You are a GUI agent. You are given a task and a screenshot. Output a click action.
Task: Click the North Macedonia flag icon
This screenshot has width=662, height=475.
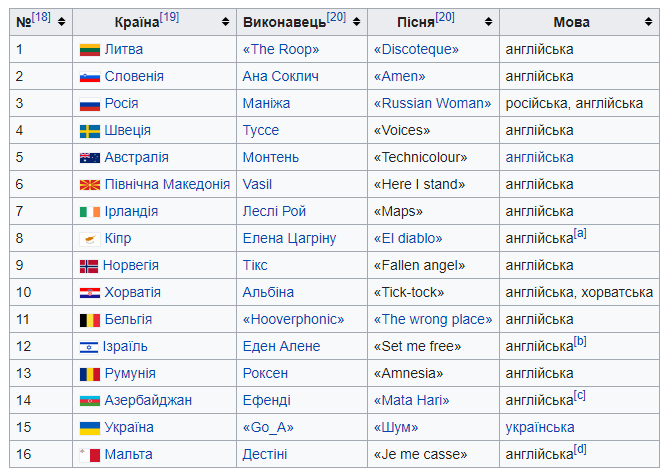point(90,185)
